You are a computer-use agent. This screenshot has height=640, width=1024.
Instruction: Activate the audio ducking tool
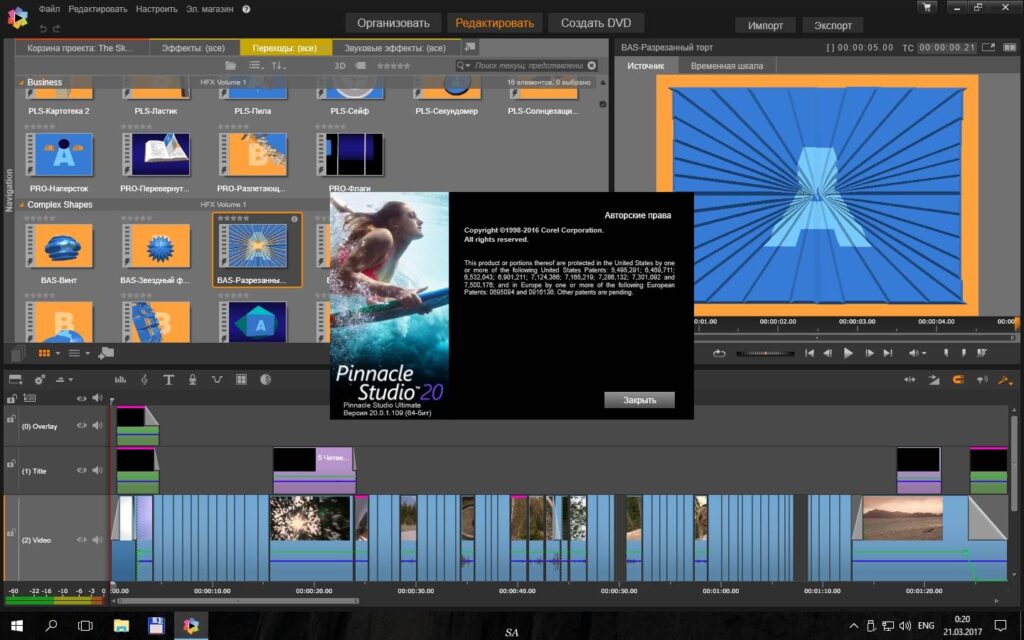(x=217, y=379)
